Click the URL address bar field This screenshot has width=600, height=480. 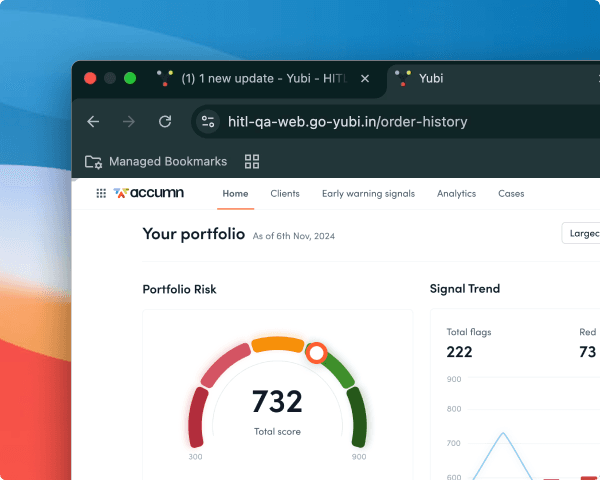click(x=398, y=122)
